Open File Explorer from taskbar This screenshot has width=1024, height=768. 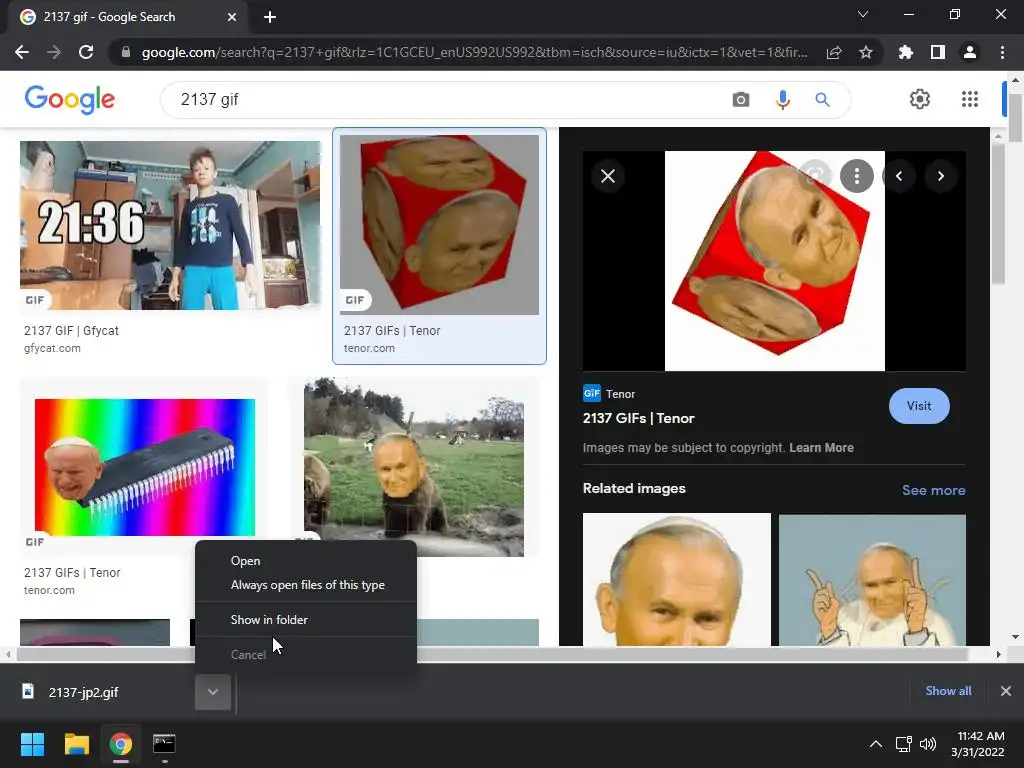pyautogui.click(x=76, y=744)
